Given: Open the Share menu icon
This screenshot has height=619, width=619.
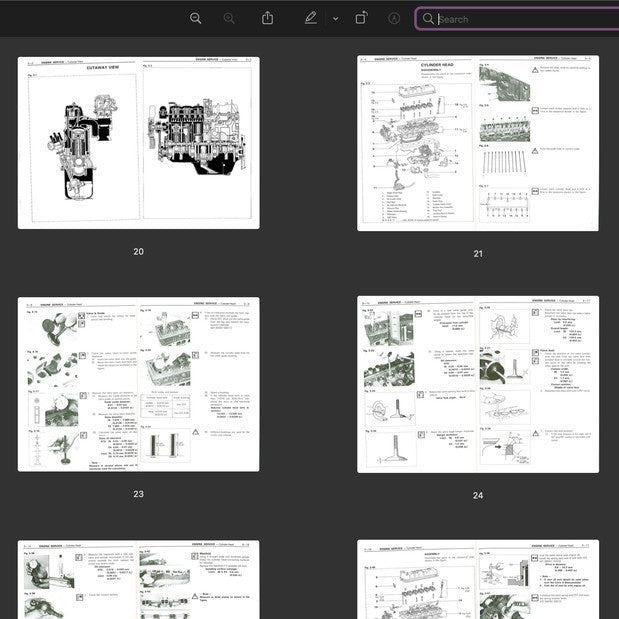Looking at the screenshot, I should click(268, 18).
